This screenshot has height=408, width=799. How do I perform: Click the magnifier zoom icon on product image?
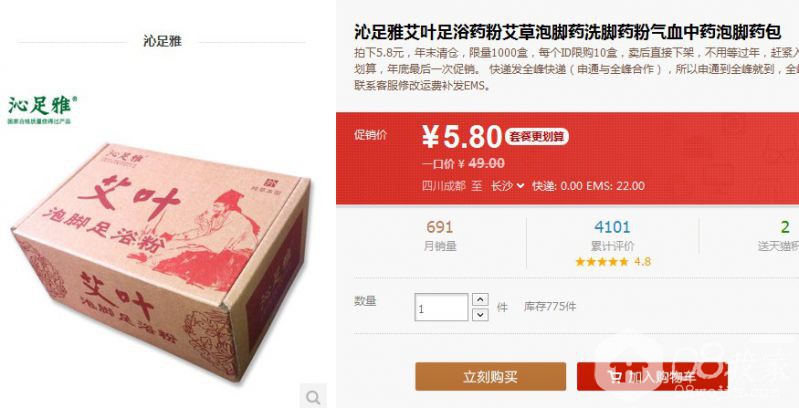click(x=313, y=396)
